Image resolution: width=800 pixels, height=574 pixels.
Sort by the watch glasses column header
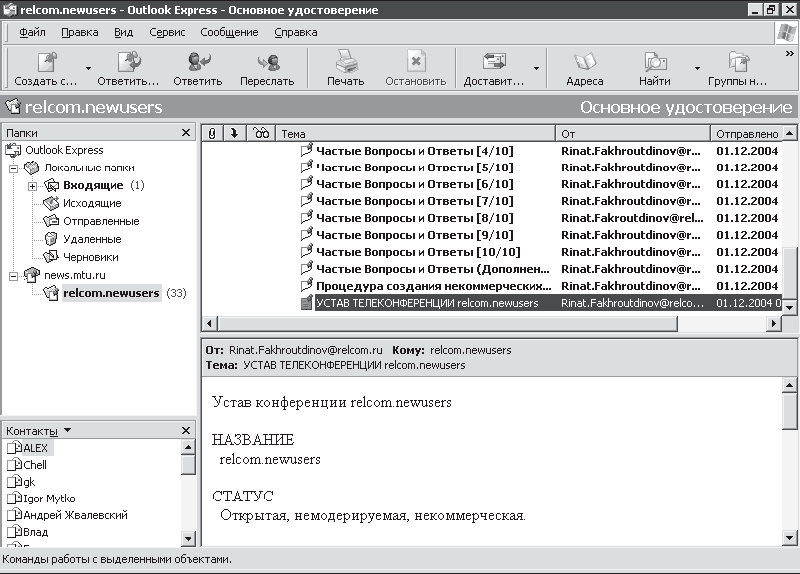[261, 134]
